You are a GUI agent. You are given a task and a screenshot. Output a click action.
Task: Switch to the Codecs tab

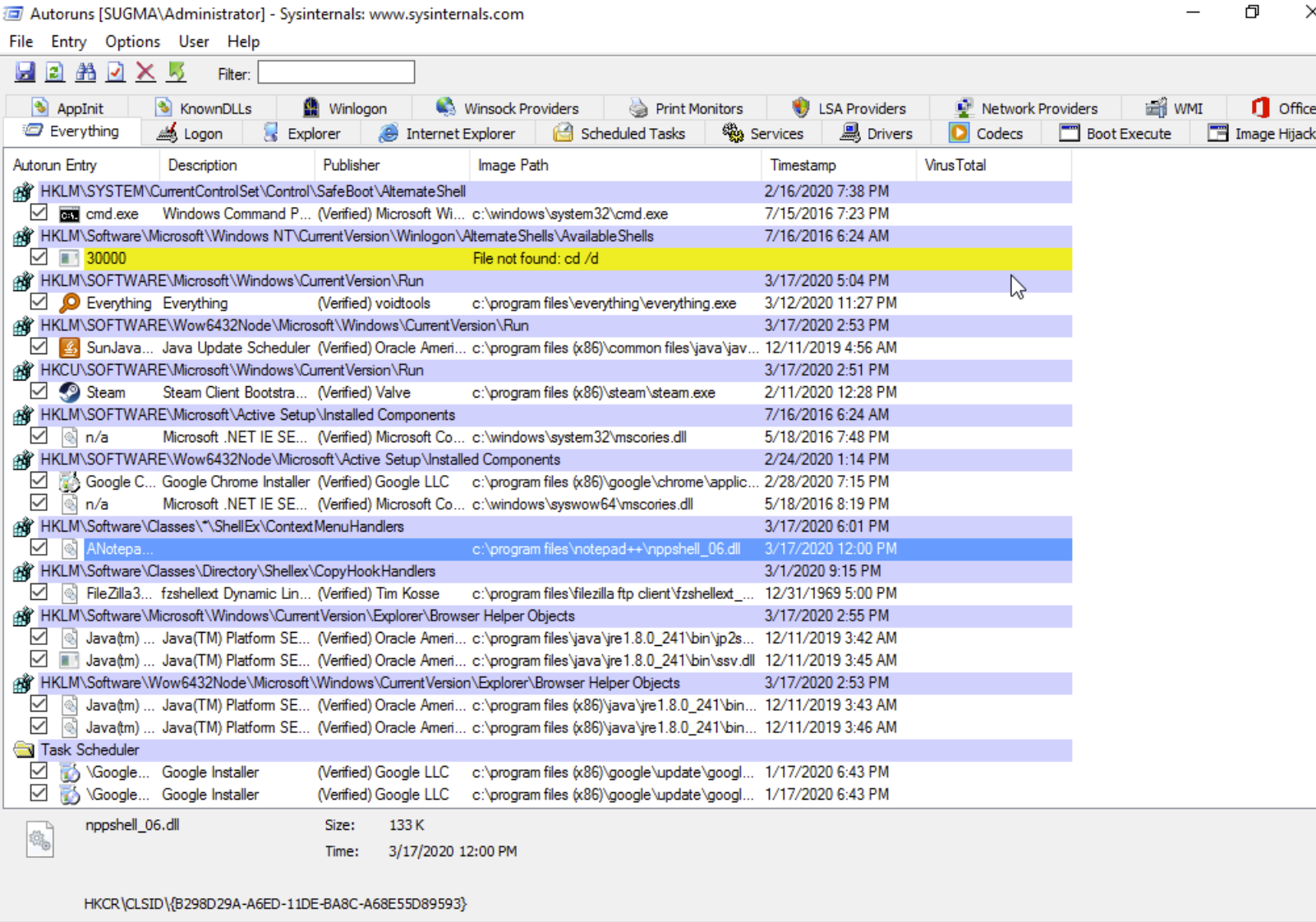point(987,134)
